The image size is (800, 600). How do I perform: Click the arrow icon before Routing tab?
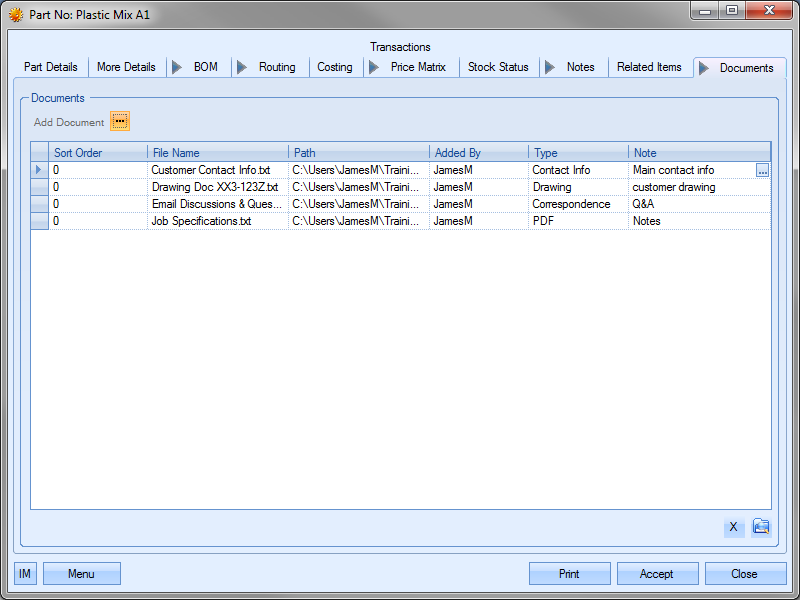coord(242,67)
